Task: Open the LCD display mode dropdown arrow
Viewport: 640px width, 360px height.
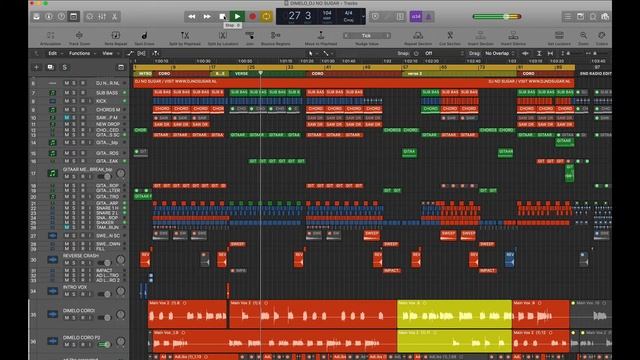Action: [x=363, y=17]
